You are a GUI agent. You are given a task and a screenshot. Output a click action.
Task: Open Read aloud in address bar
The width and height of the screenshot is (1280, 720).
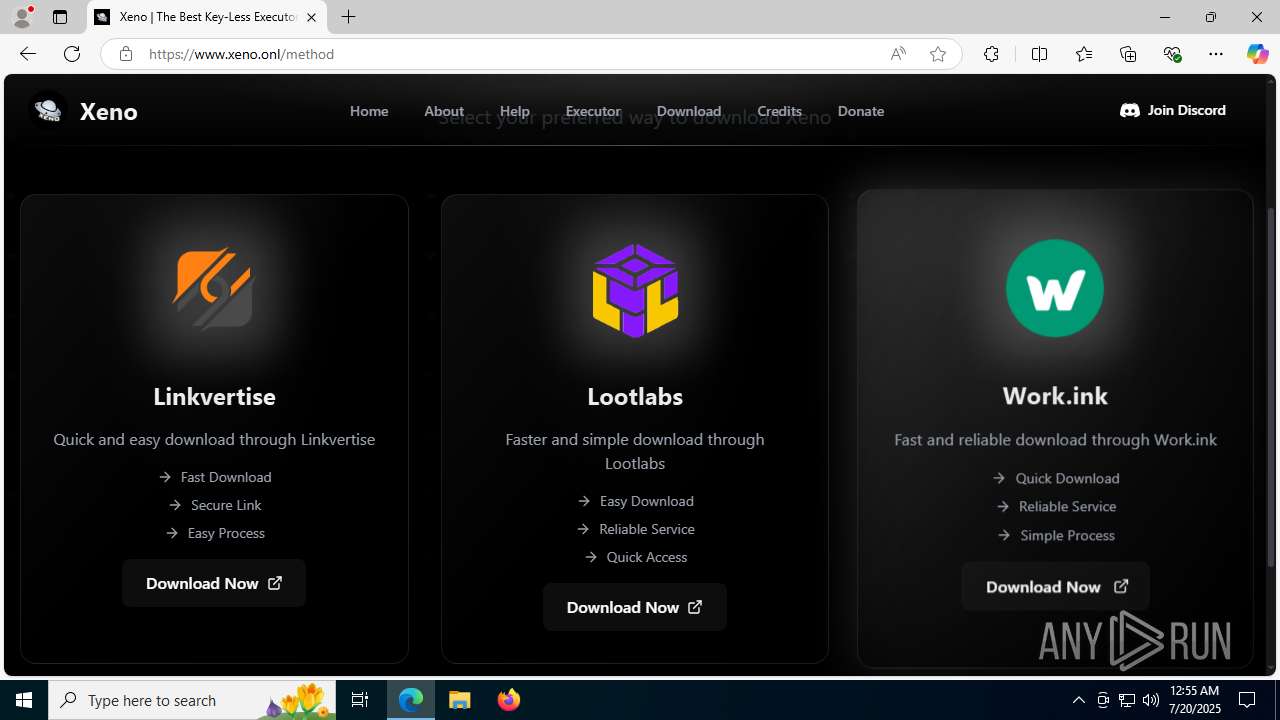[898, 54]
